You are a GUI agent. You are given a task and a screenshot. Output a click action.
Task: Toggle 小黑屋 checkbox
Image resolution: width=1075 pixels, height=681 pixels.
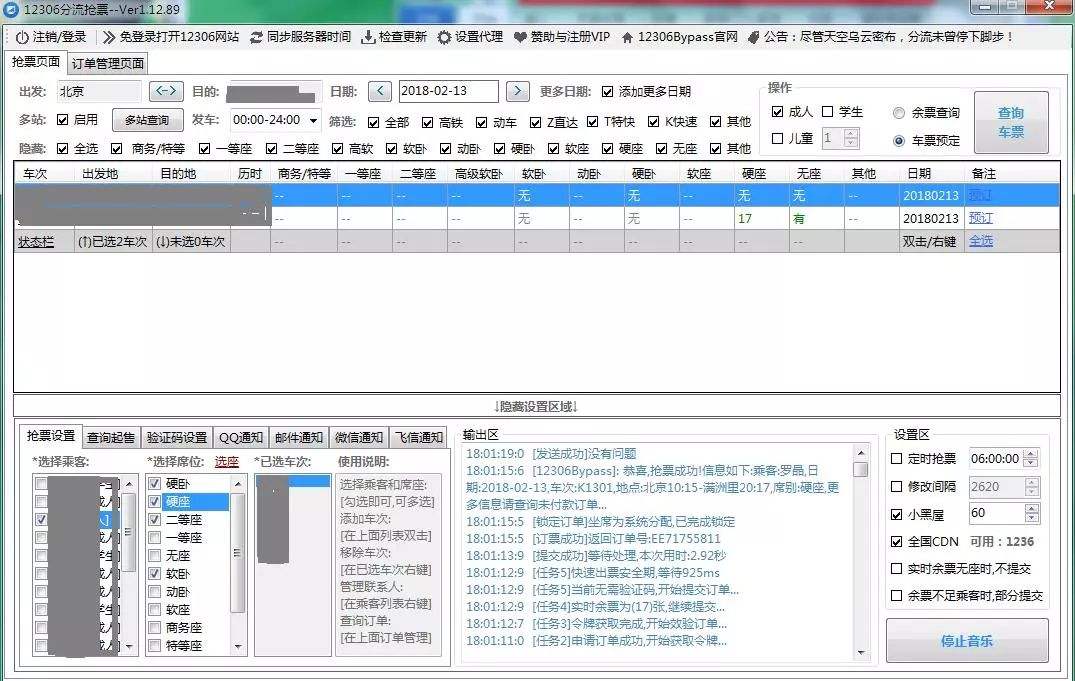pos(896,514)
